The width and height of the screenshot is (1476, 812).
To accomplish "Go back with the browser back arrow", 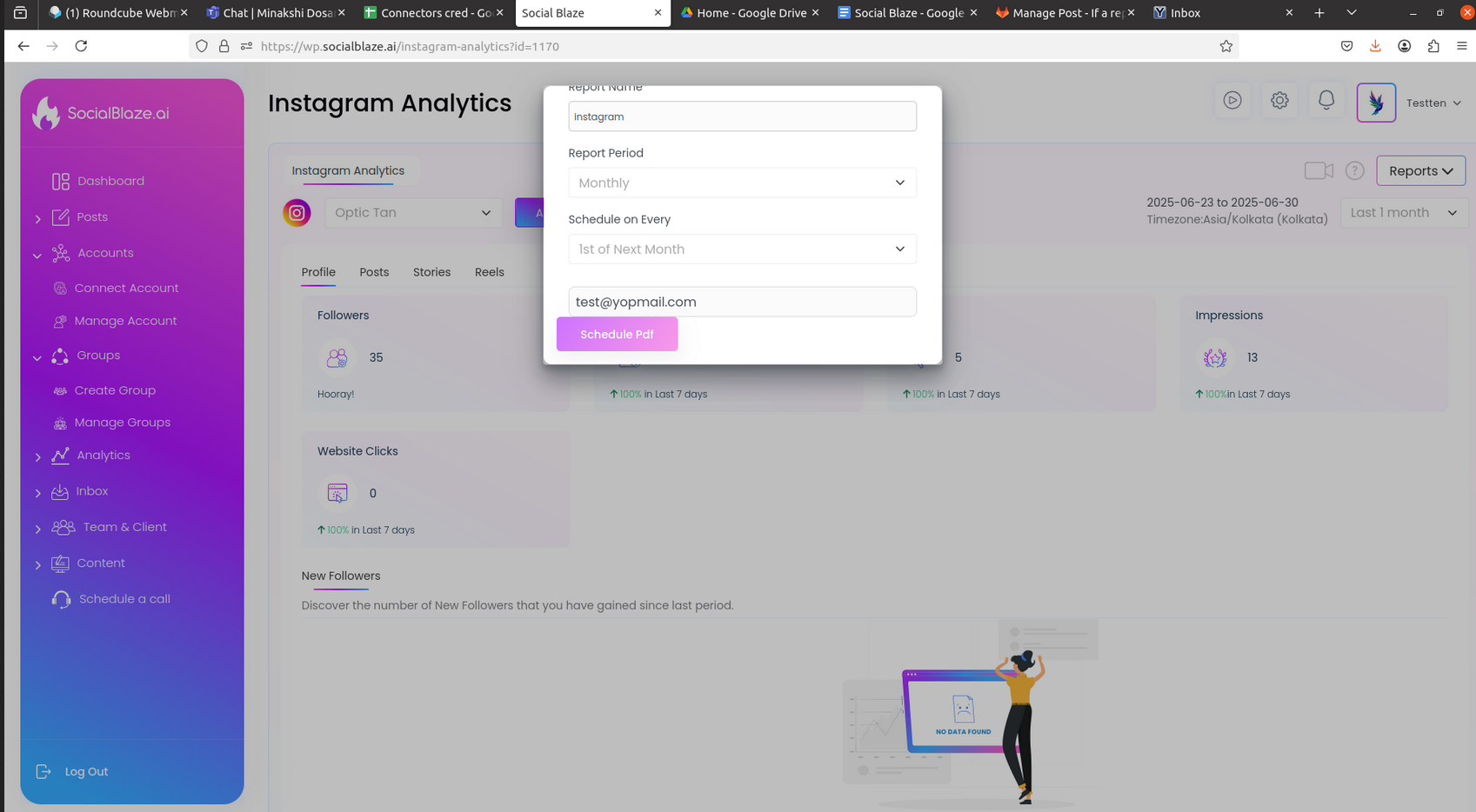I will pos(23,46).
